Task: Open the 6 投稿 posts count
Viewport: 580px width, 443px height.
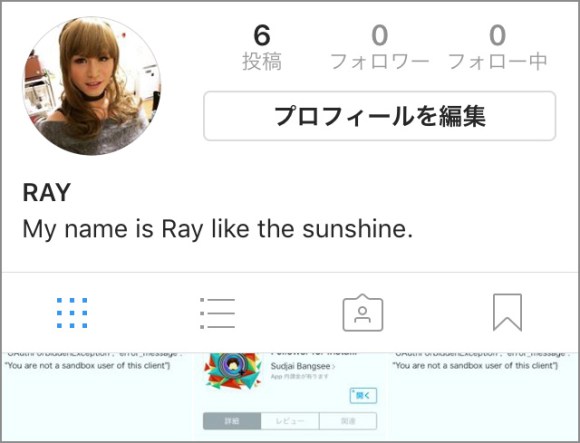Action: tap(262, 47)
